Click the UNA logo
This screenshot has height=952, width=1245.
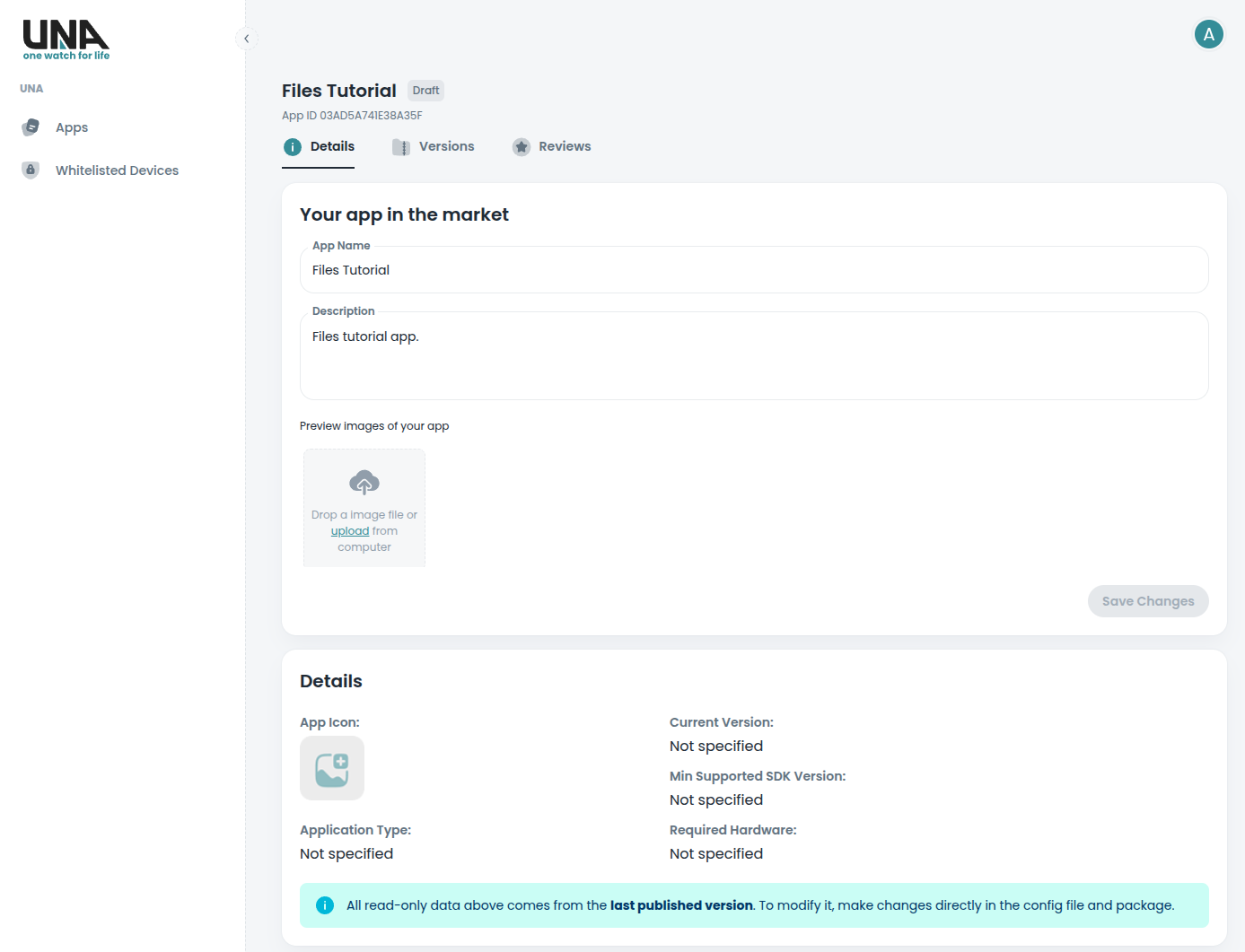[65, 39]
